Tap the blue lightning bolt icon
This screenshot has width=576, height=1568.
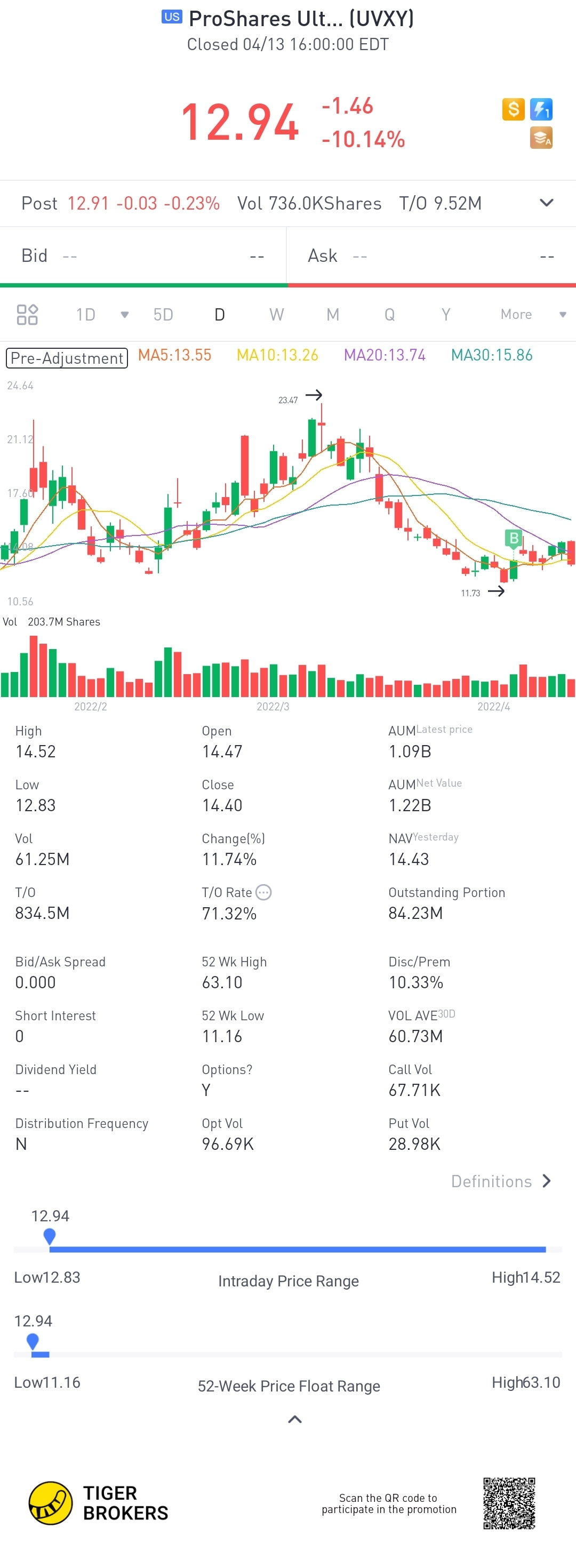point(541,109)
